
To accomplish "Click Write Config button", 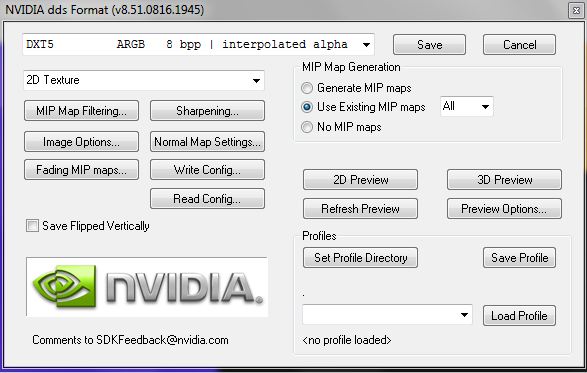I will click(207, 170).
